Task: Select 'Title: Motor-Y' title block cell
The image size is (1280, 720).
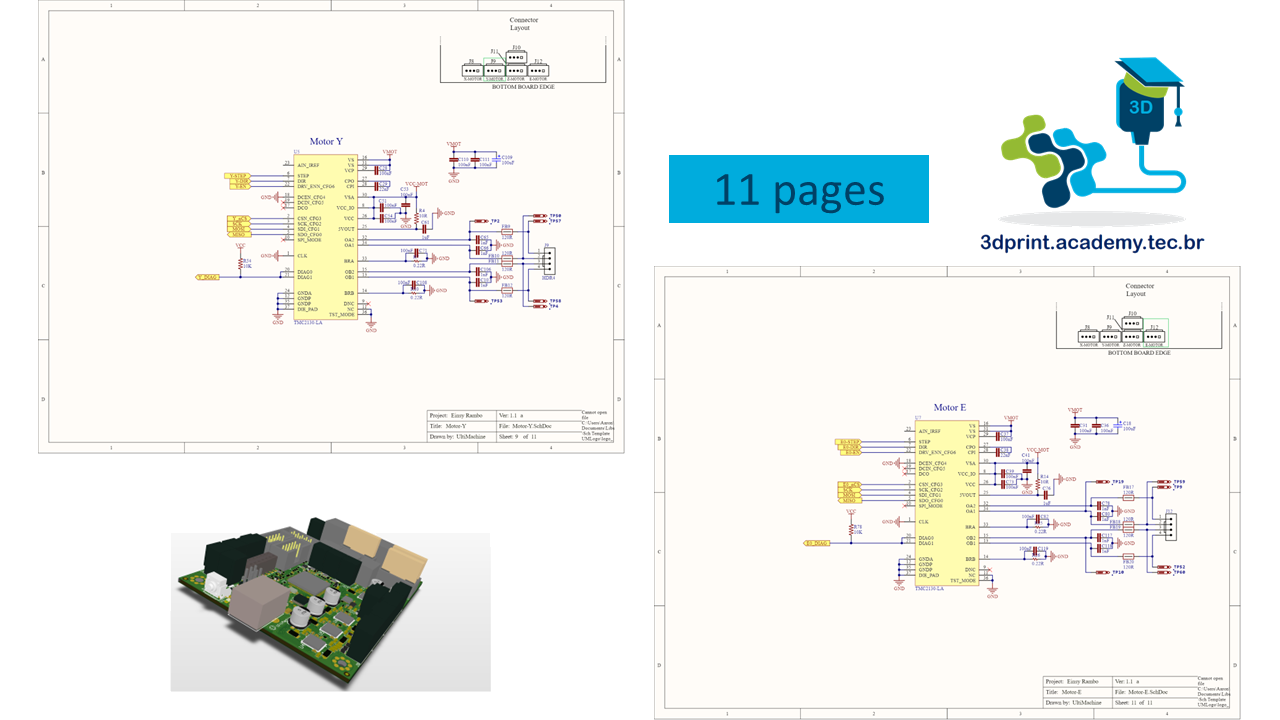Action: [461, 425]
